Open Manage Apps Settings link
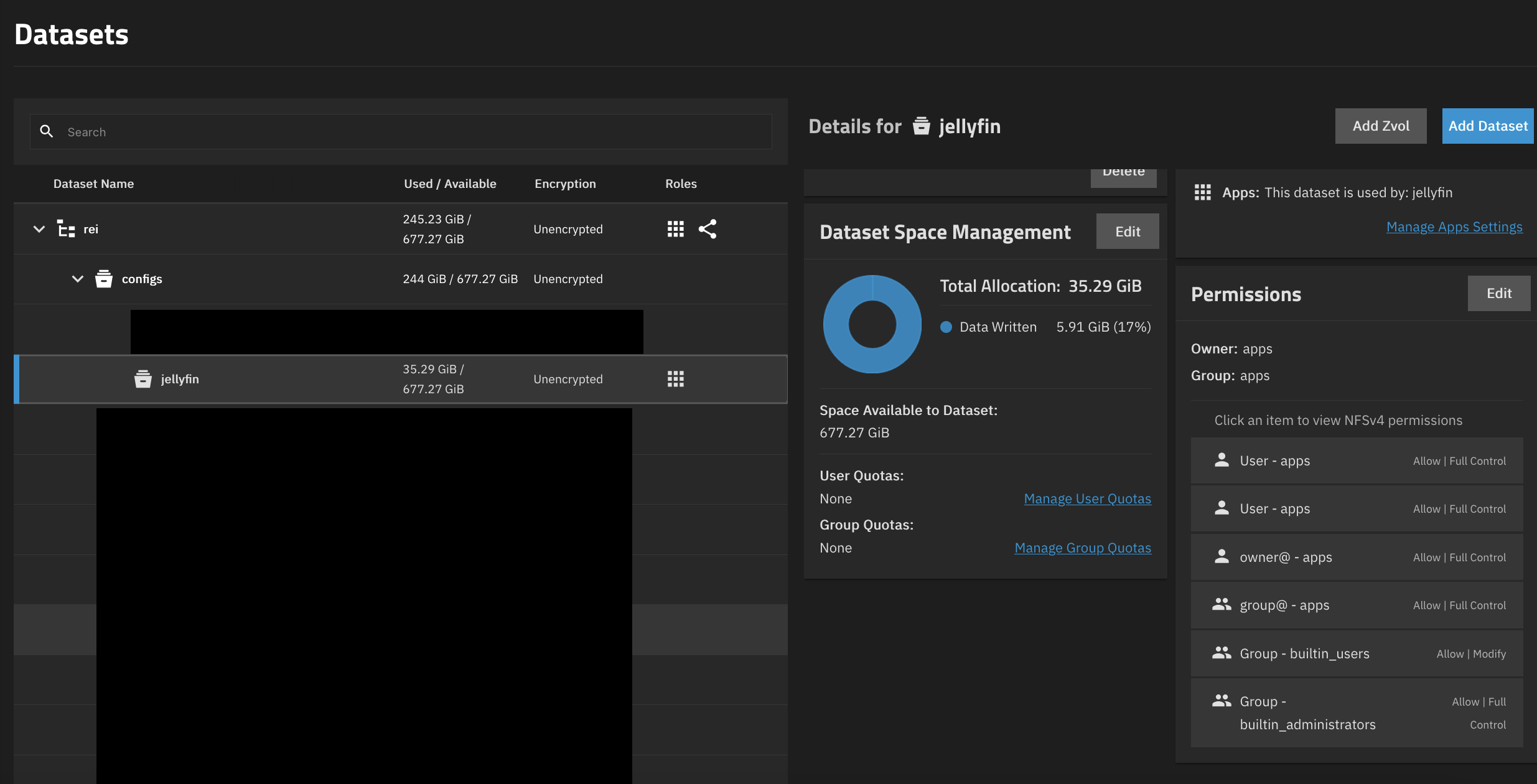 click(x=1454, y=227)
